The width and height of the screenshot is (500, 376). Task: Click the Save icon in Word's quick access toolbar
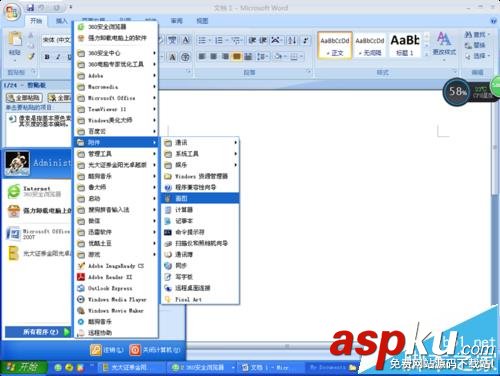pyautogui.click(x=30, y=7)
